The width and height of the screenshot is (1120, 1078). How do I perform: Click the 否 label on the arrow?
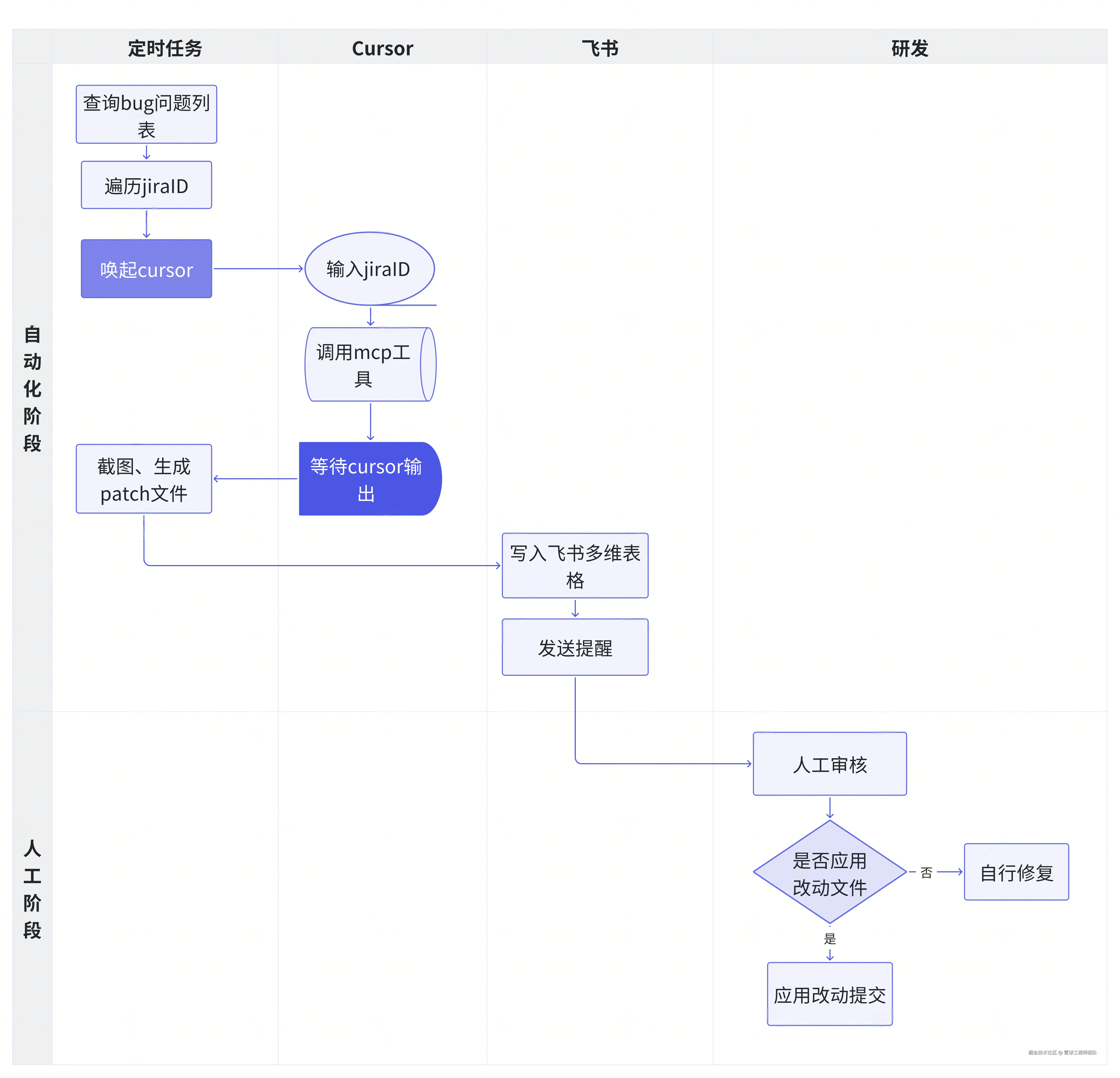[x=926, y=873]
